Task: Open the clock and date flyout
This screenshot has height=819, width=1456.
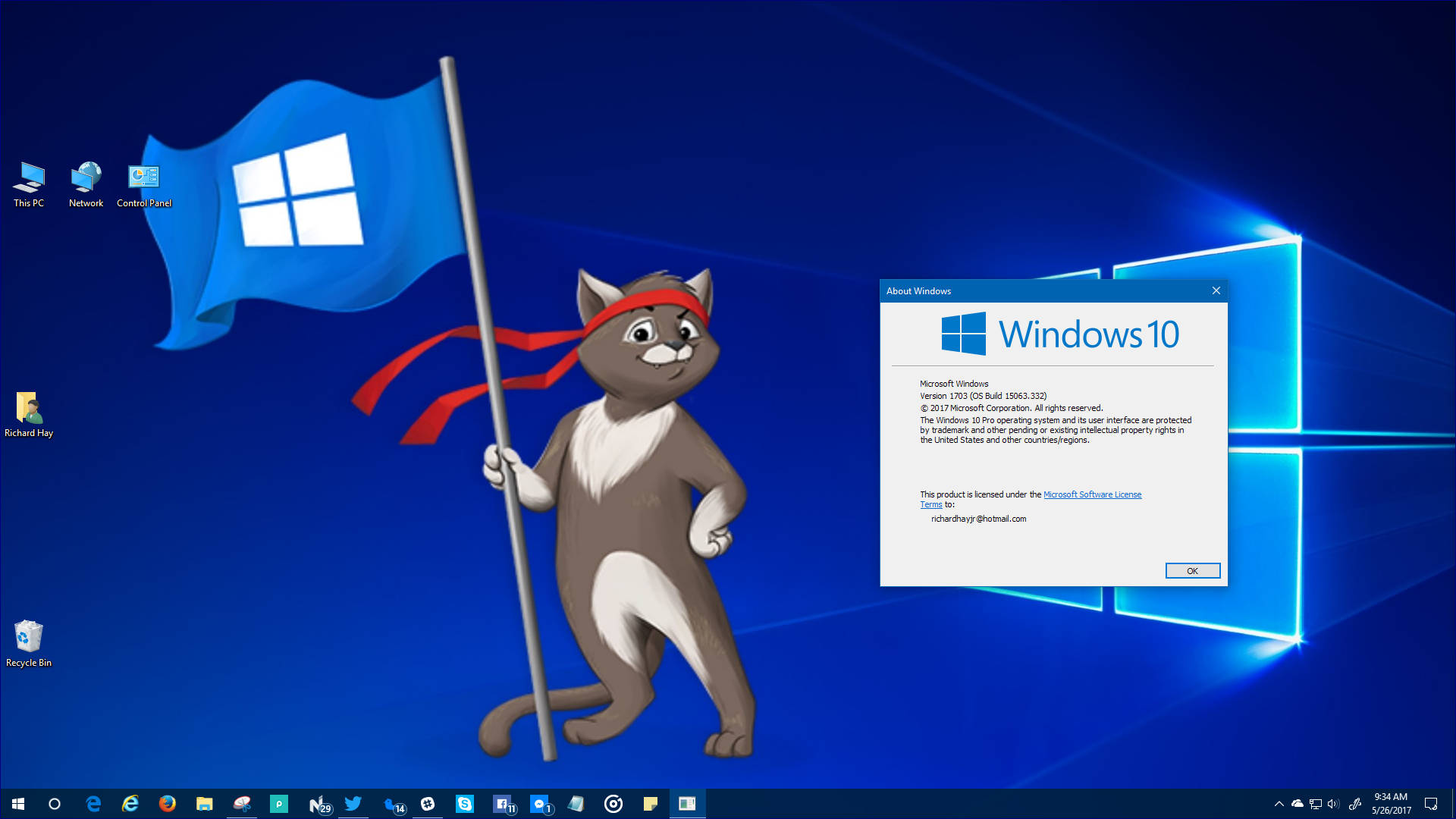Action: coord(1391,804)
